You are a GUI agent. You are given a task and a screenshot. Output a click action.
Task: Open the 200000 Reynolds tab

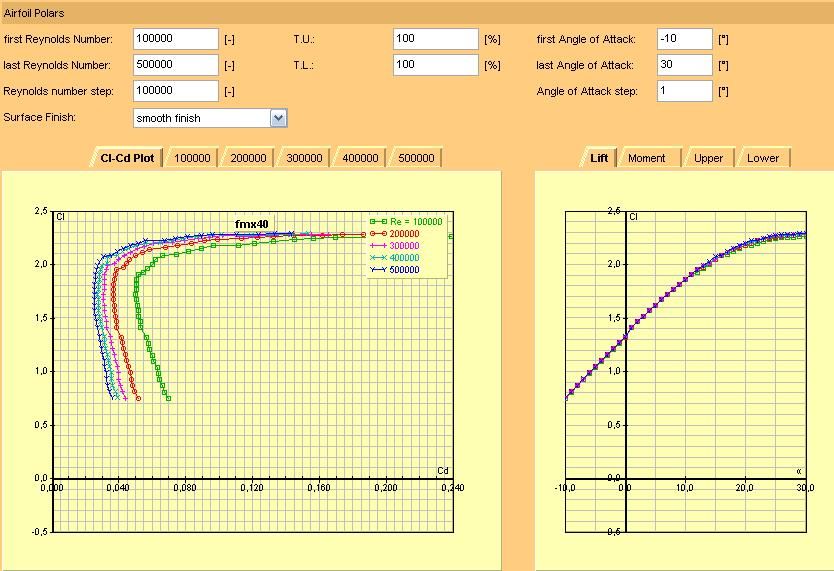pos(248,158)
